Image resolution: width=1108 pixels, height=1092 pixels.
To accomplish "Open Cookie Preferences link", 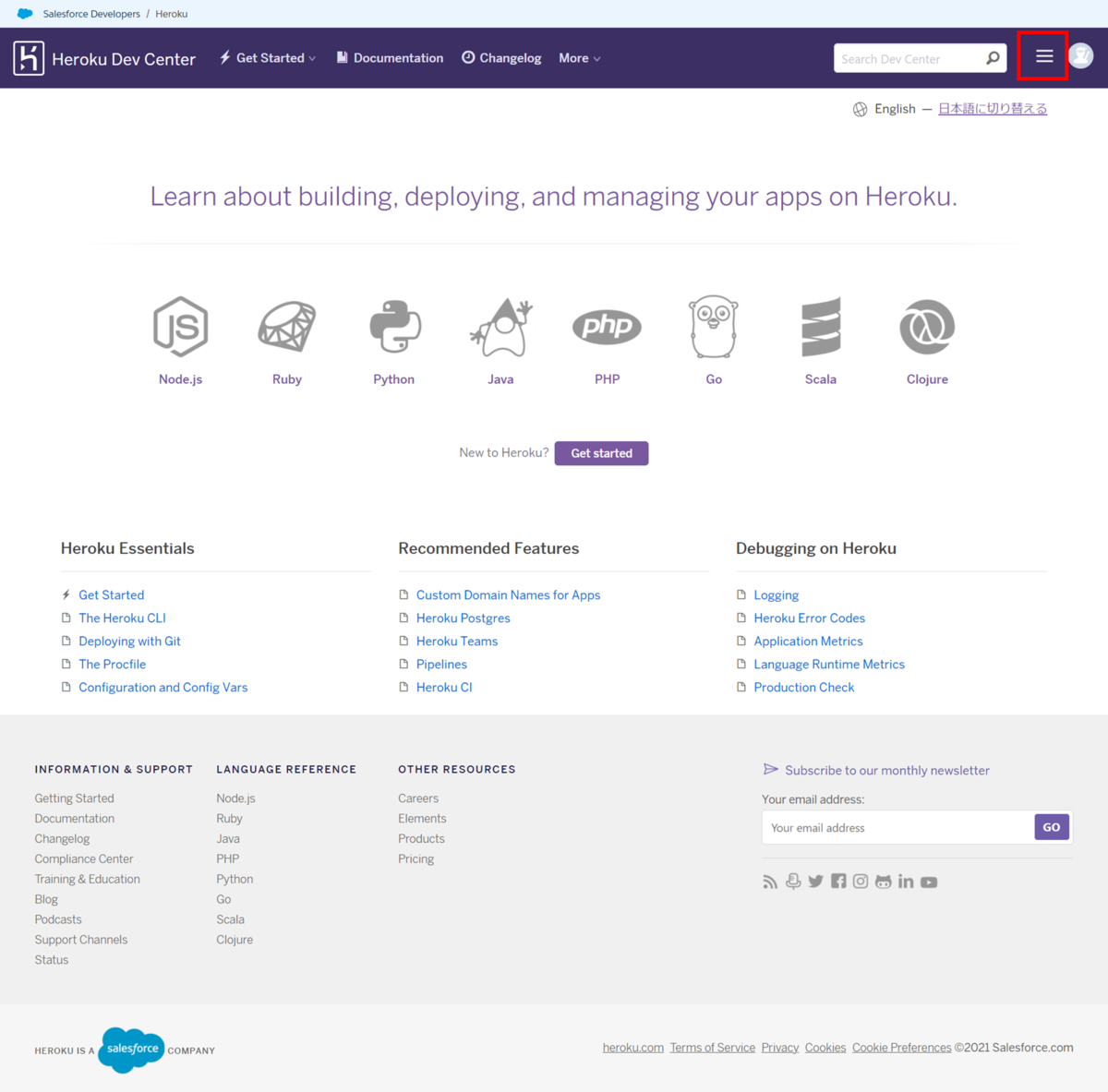I will coord(901,1048).
